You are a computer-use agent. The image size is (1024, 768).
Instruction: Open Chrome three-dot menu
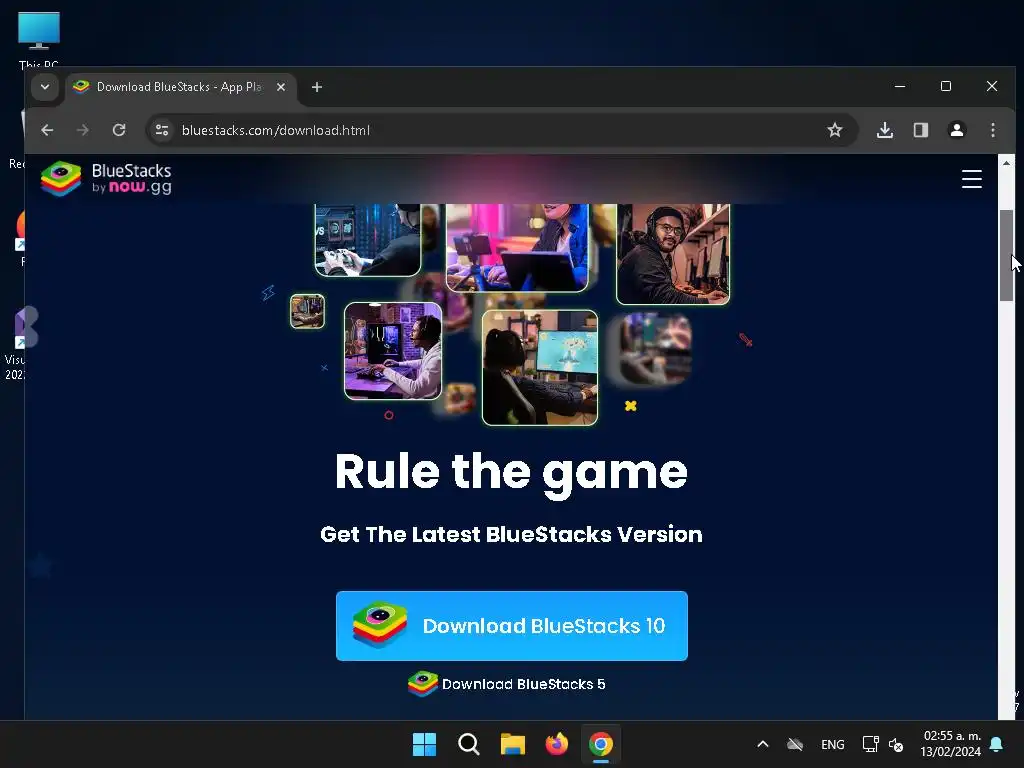click(x=993, y=130)
